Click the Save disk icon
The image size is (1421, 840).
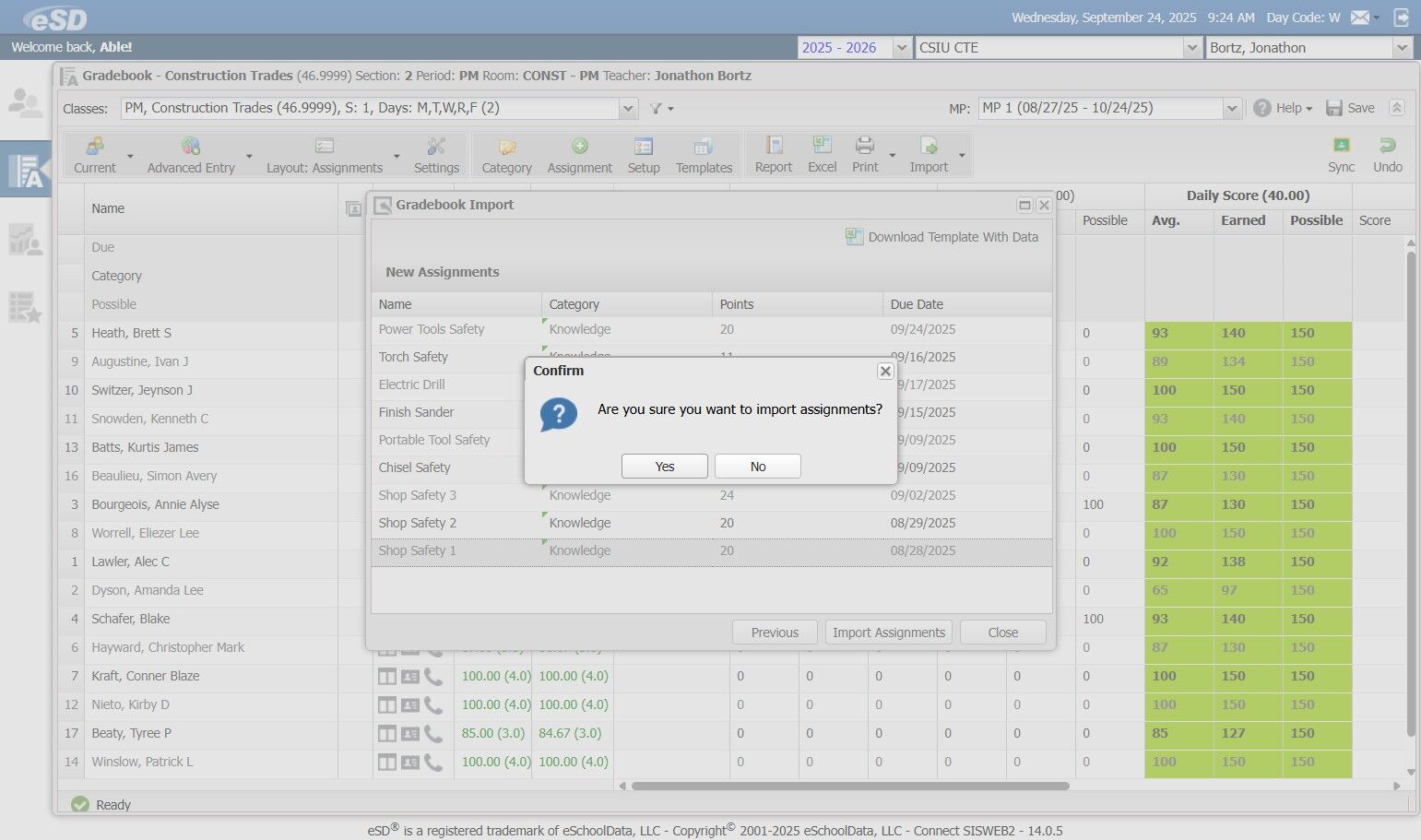point(1334,108)
